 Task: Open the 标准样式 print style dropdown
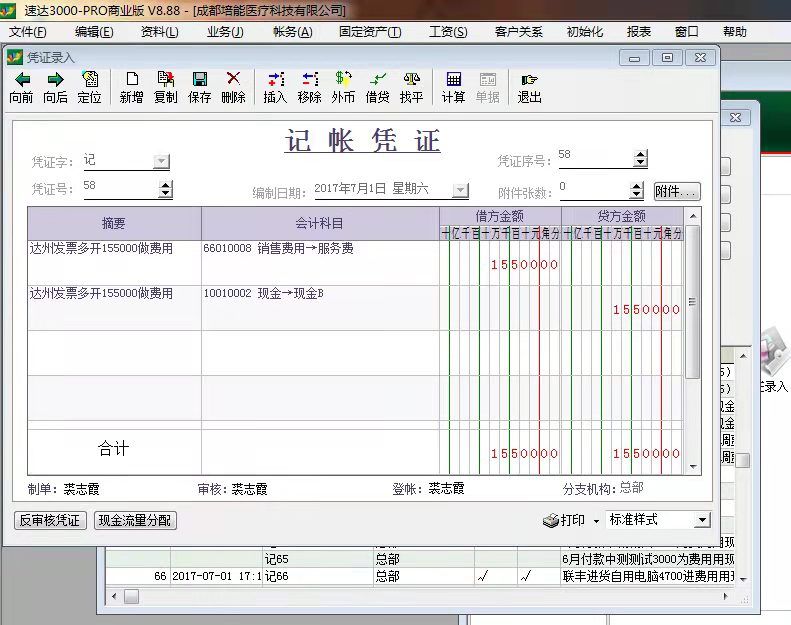tap(702, 520)
